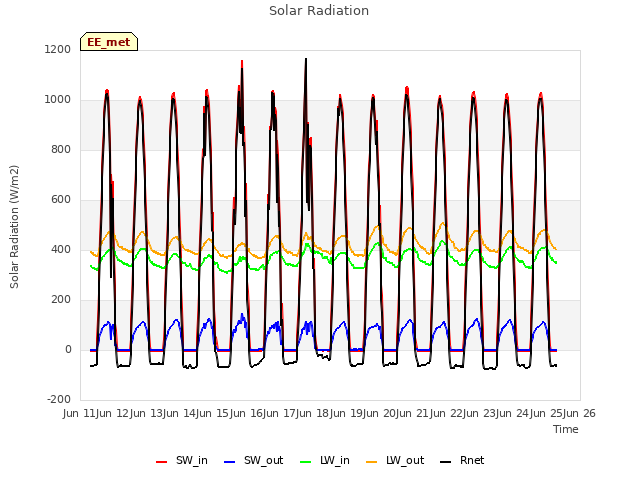This screenshot has height=480, width=640.
Task: Click the Jun 26 x-axis tick label
Action: [x=579, y=413]
